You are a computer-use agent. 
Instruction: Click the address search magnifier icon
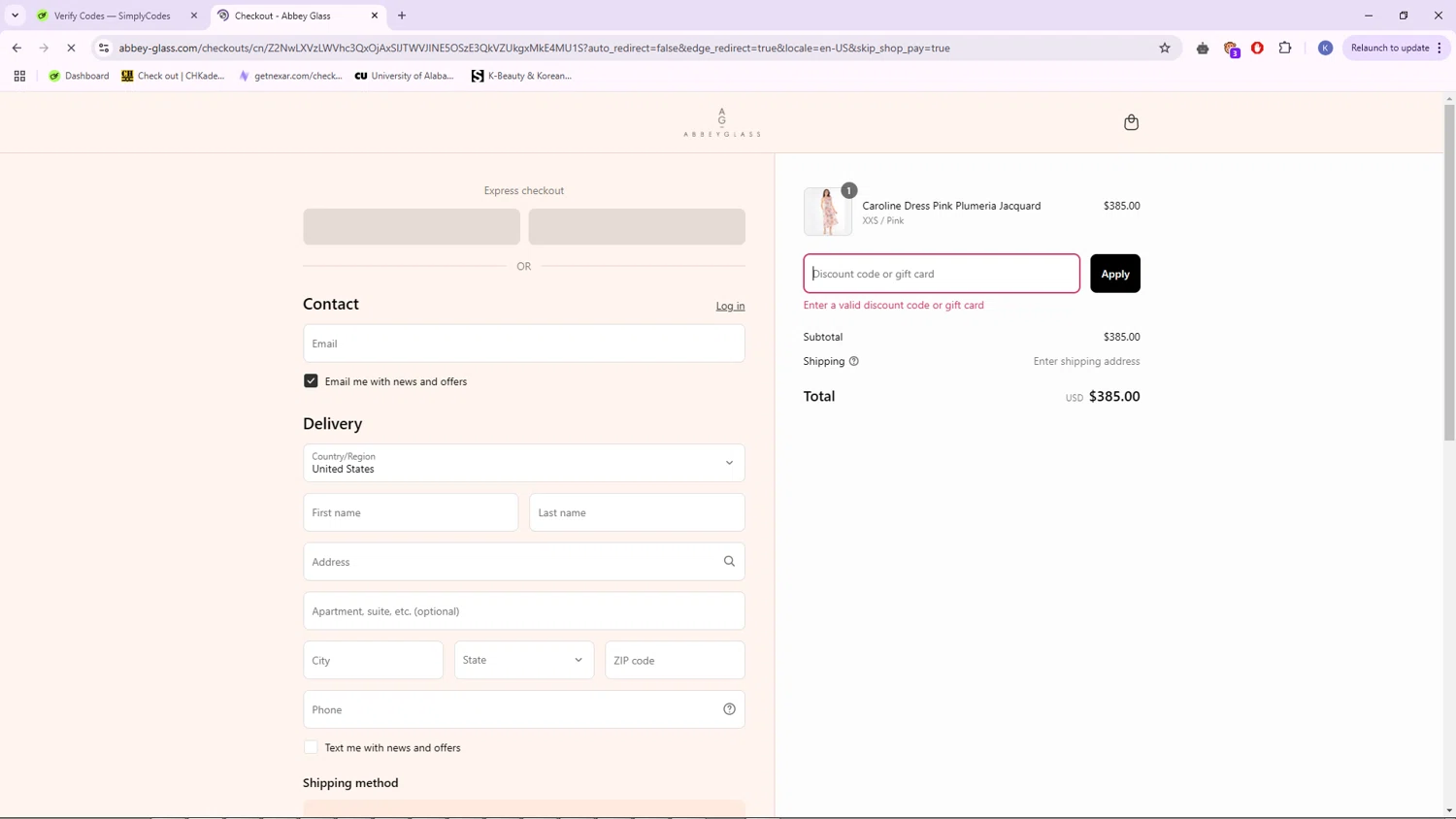(729, 561)
